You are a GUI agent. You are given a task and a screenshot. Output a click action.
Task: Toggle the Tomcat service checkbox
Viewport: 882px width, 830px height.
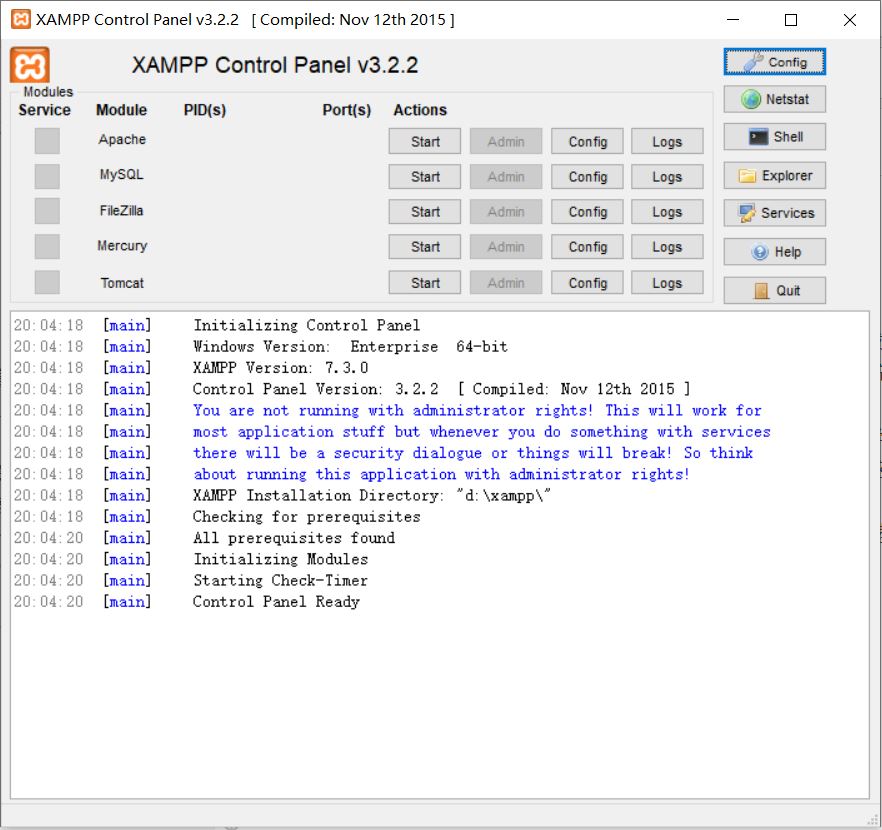(47, 282)
